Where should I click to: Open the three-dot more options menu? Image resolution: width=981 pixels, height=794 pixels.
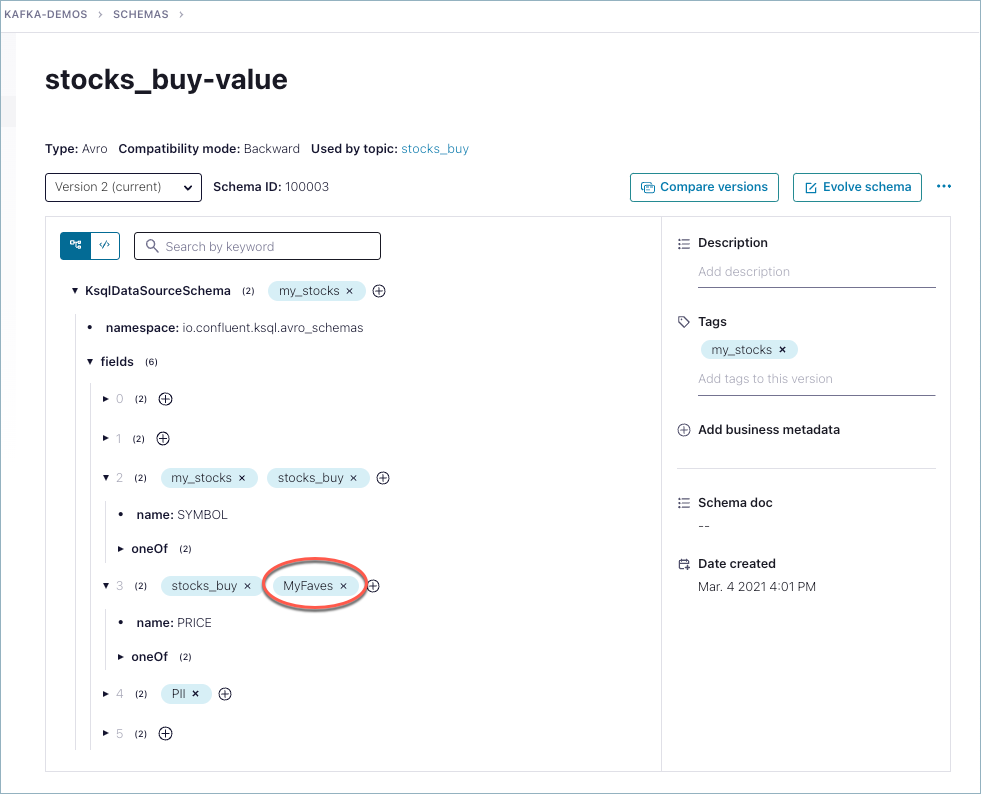[x=943, y=187]
